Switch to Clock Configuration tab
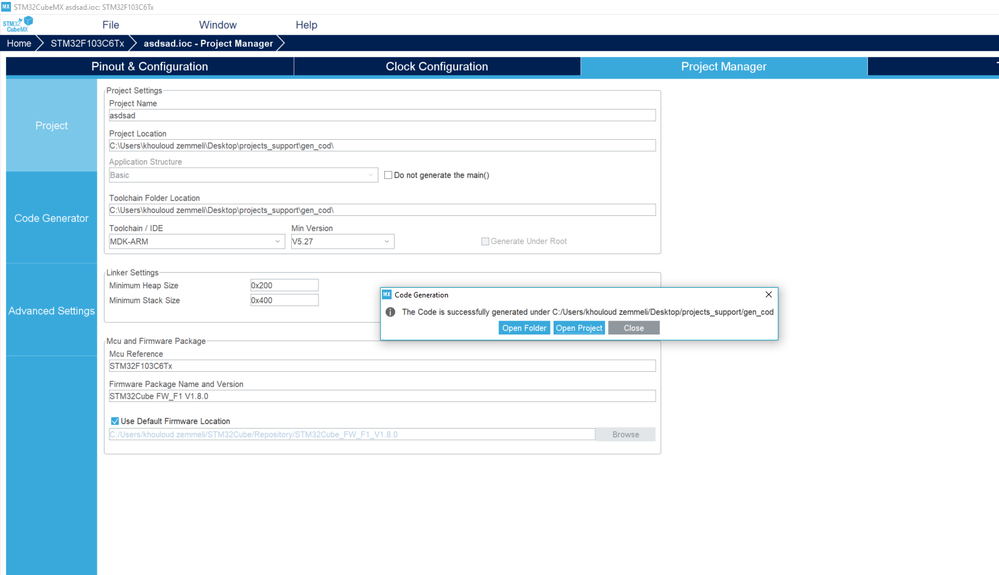999x575 pixels. [437, 66]
